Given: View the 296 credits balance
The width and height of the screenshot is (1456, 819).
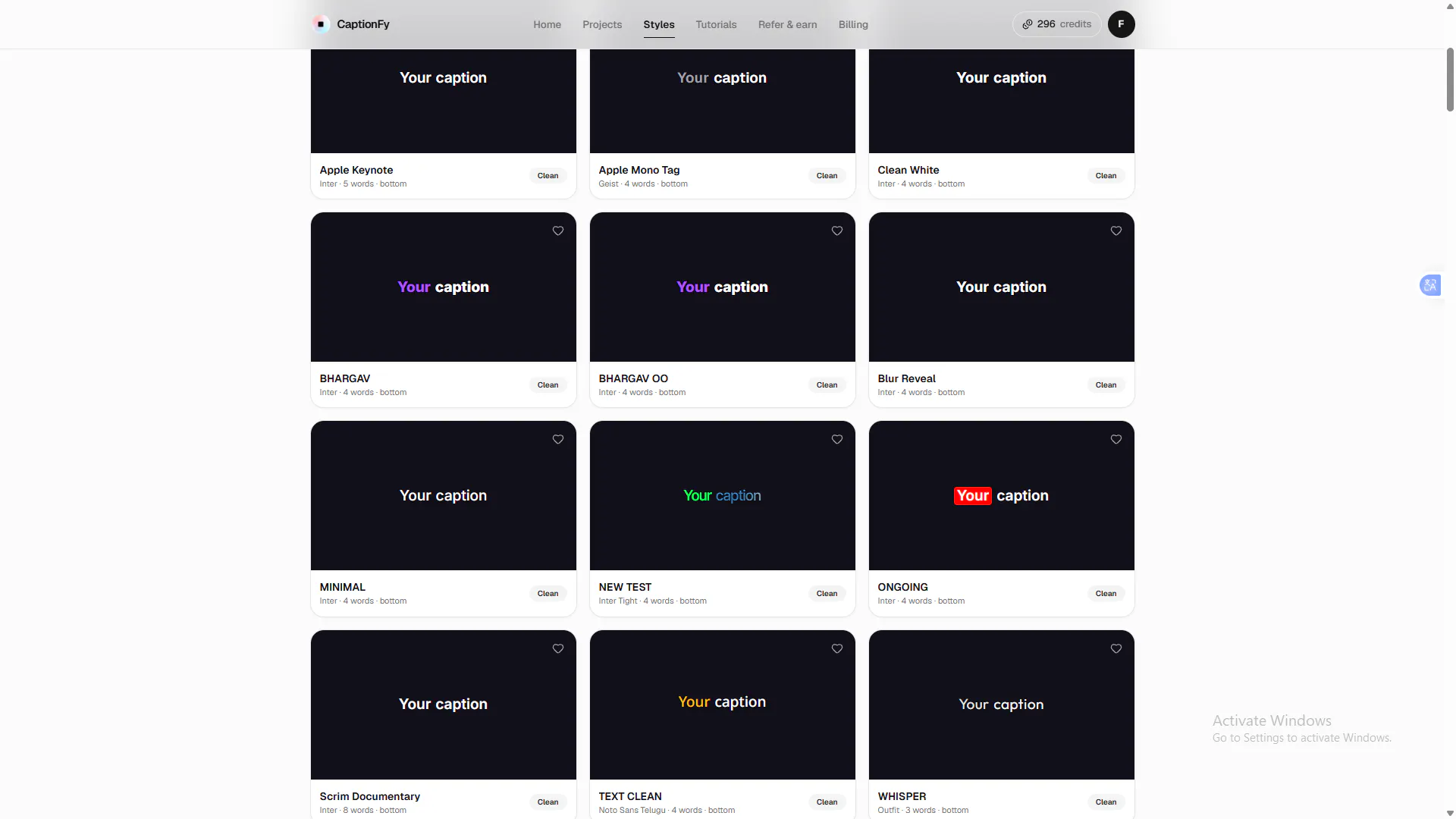Looking at the screenshot, I should [1056, 24].
